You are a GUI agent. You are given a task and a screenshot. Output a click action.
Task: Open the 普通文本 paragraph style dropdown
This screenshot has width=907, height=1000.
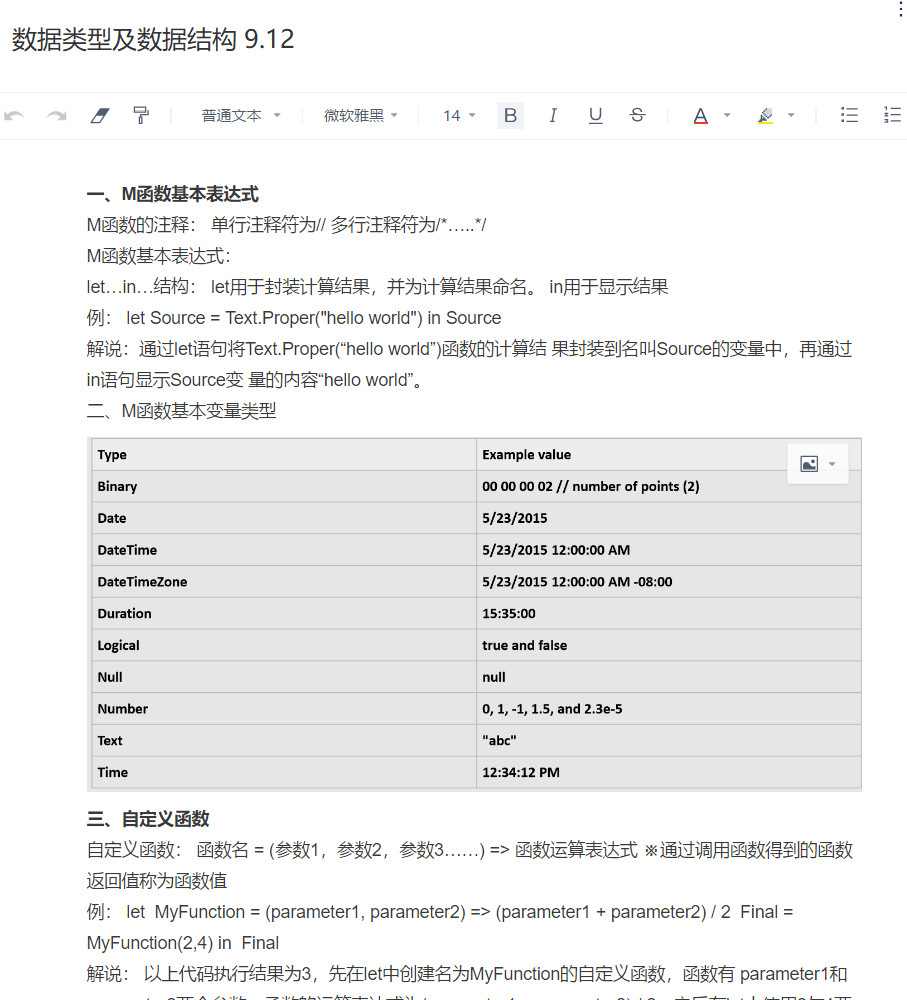tap(240, 115)
